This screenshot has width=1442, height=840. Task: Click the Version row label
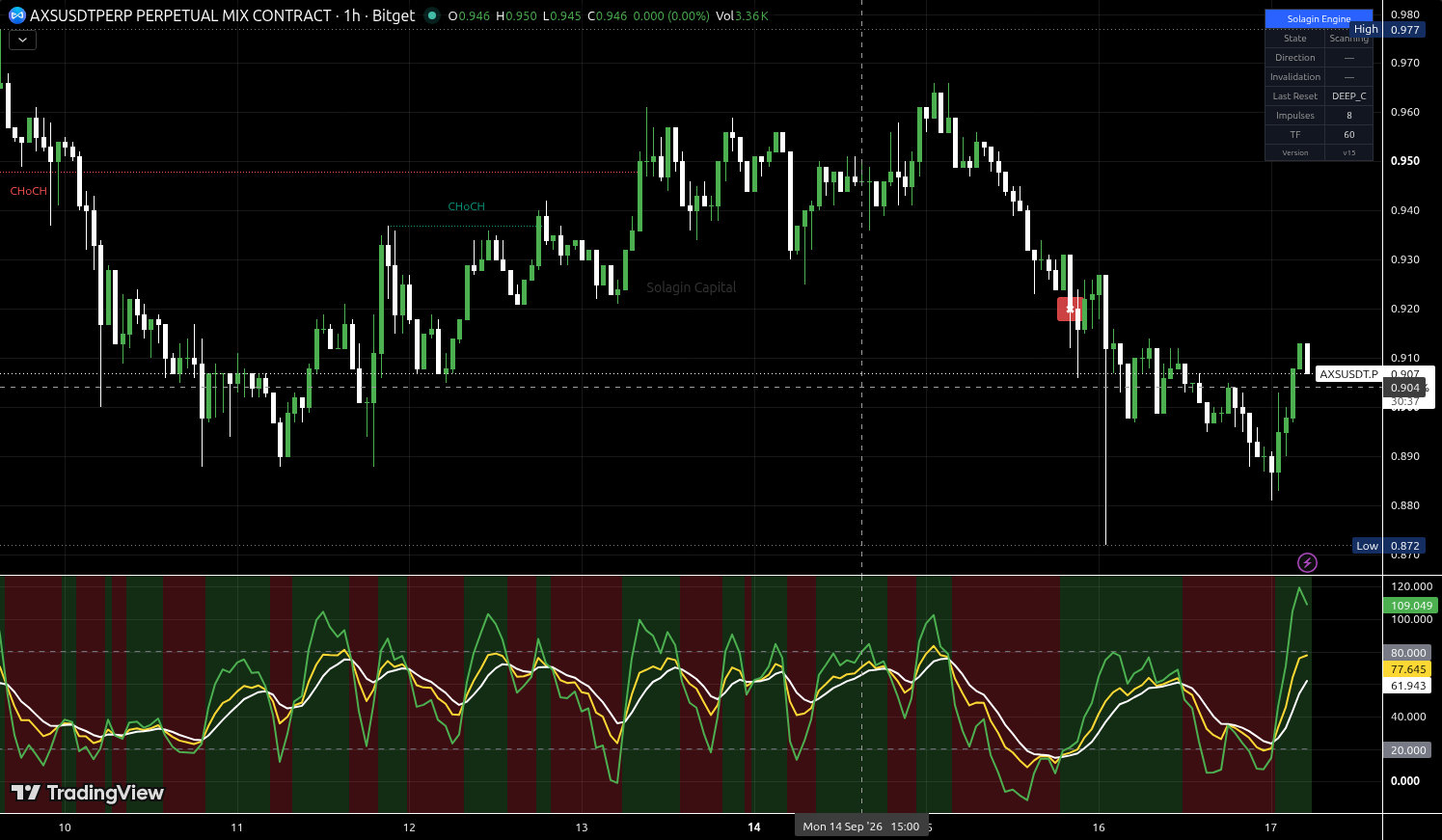[1294, 153]
